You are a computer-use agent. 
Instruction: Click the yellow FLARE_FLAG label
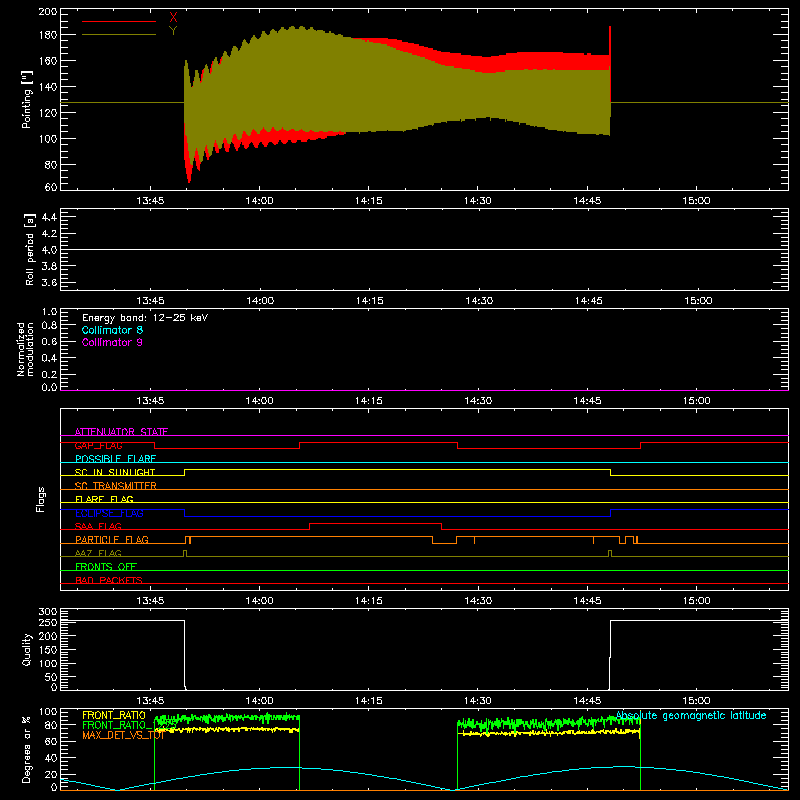(x=104, y=499)
